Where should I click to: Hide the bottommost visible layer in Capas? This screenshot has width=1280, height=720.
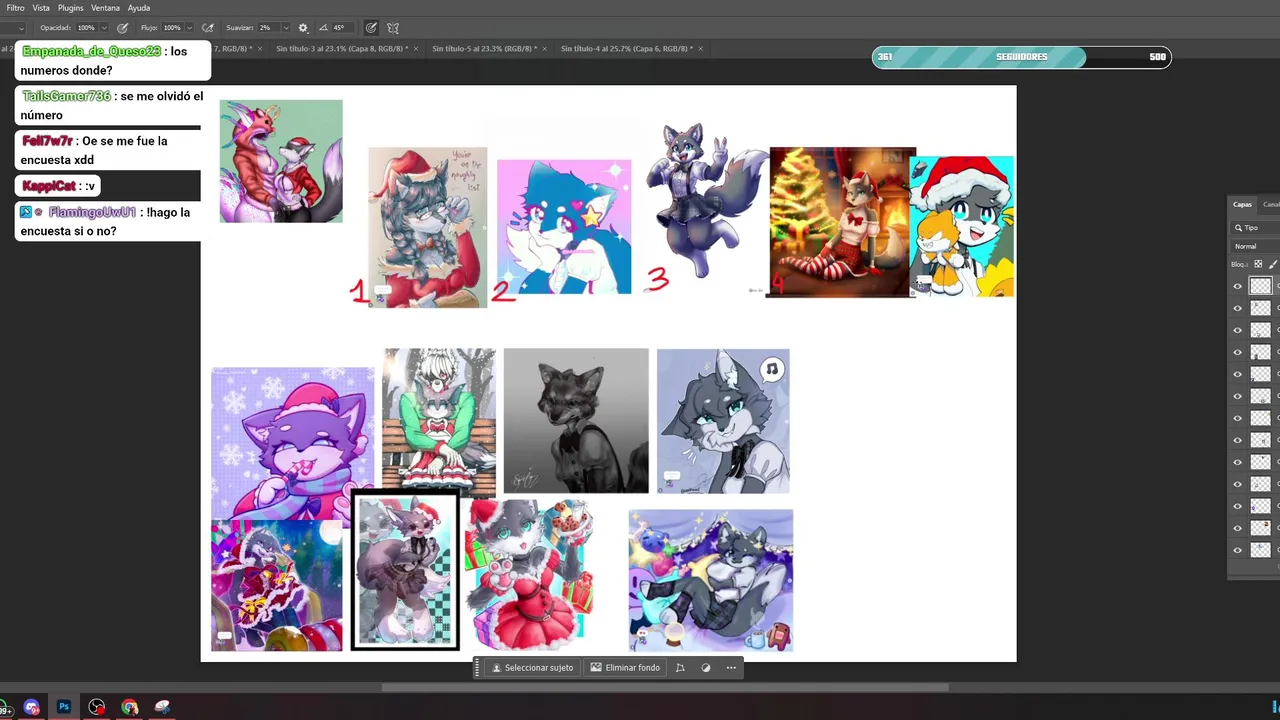1237,550
